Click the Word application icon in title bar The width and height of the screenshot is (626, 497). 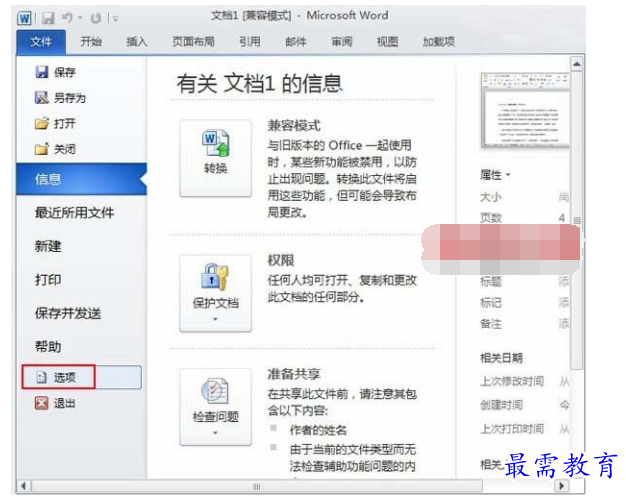pos(24,18)
